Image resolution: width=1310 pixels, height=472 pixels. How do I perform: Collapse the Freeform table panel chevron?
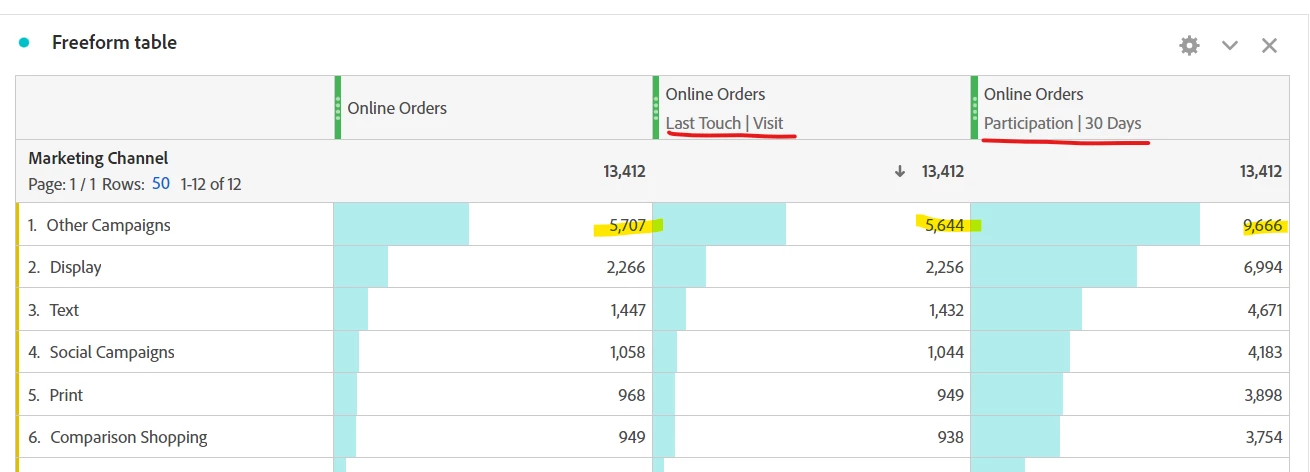click(x=1230, y=45)
